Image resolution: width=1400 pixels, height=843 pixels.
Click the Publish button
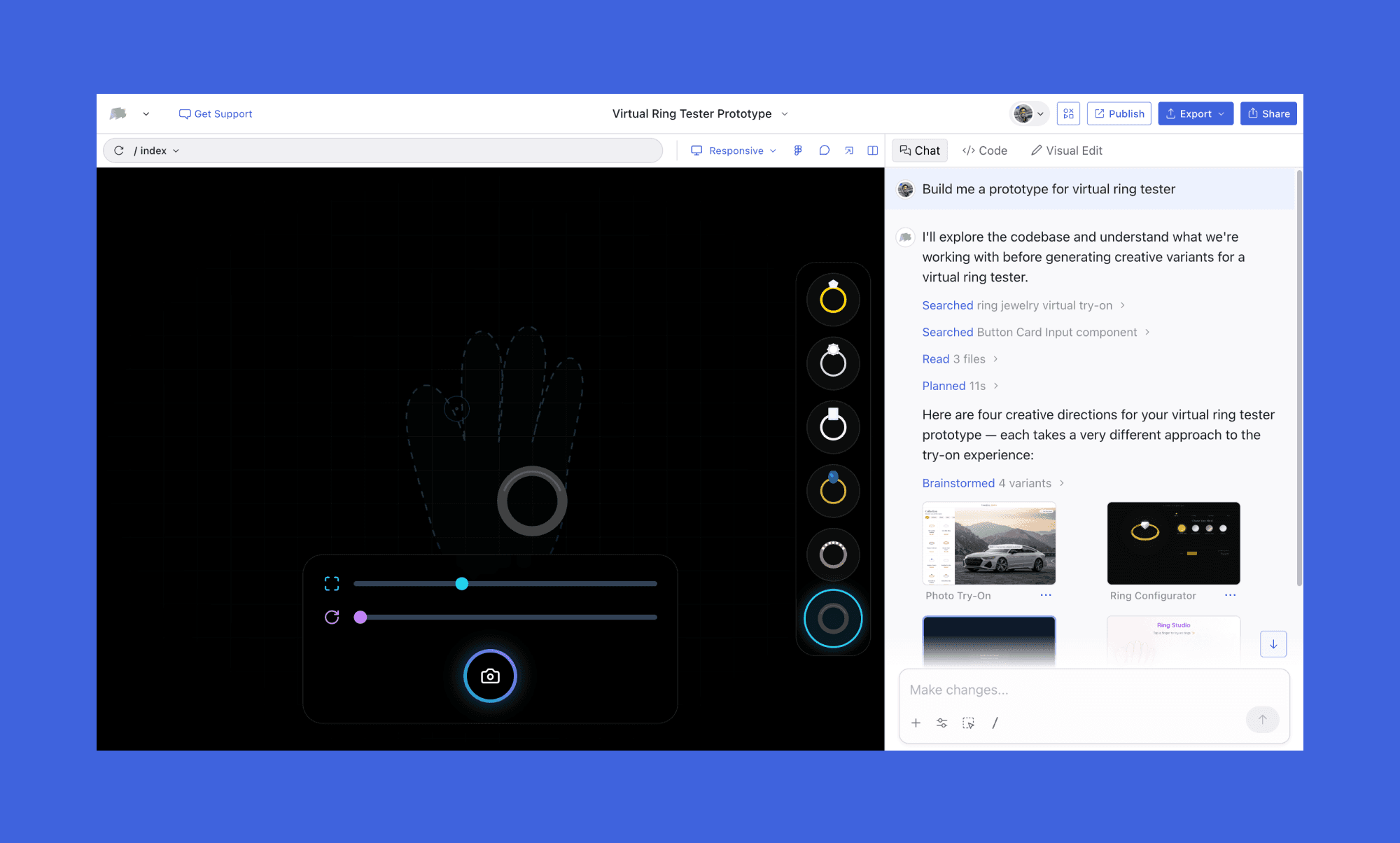pyautogui.click(x=1119, y=113)
